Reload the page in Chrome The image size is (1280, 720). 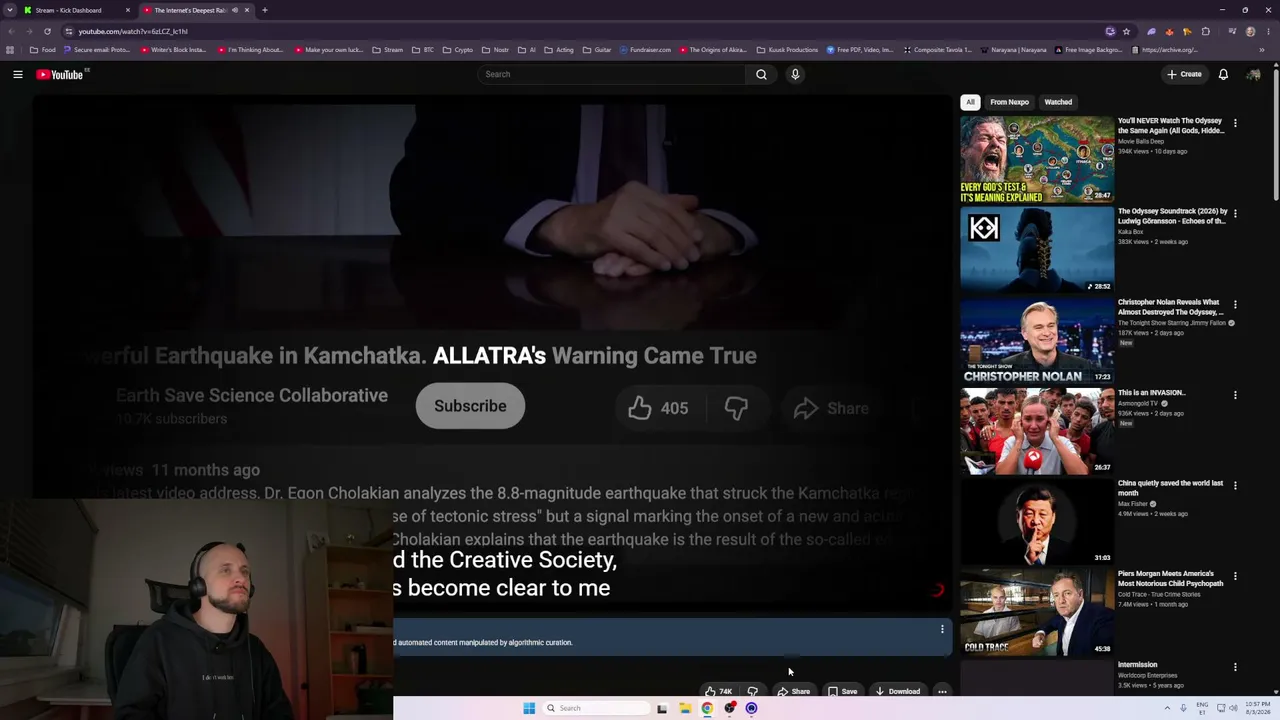pyautogui.click(x=47, y=31)
